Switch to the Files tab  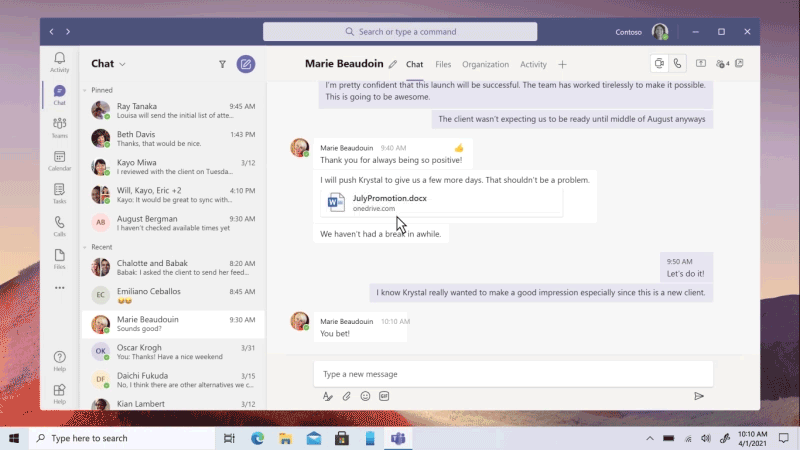tap(442, 64)
